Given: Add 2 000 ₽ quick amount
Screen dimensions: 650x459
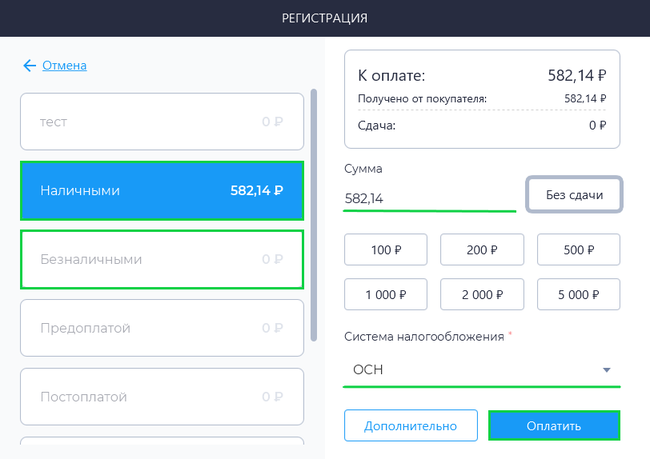Looking at the screenshot, I should 482,294.
